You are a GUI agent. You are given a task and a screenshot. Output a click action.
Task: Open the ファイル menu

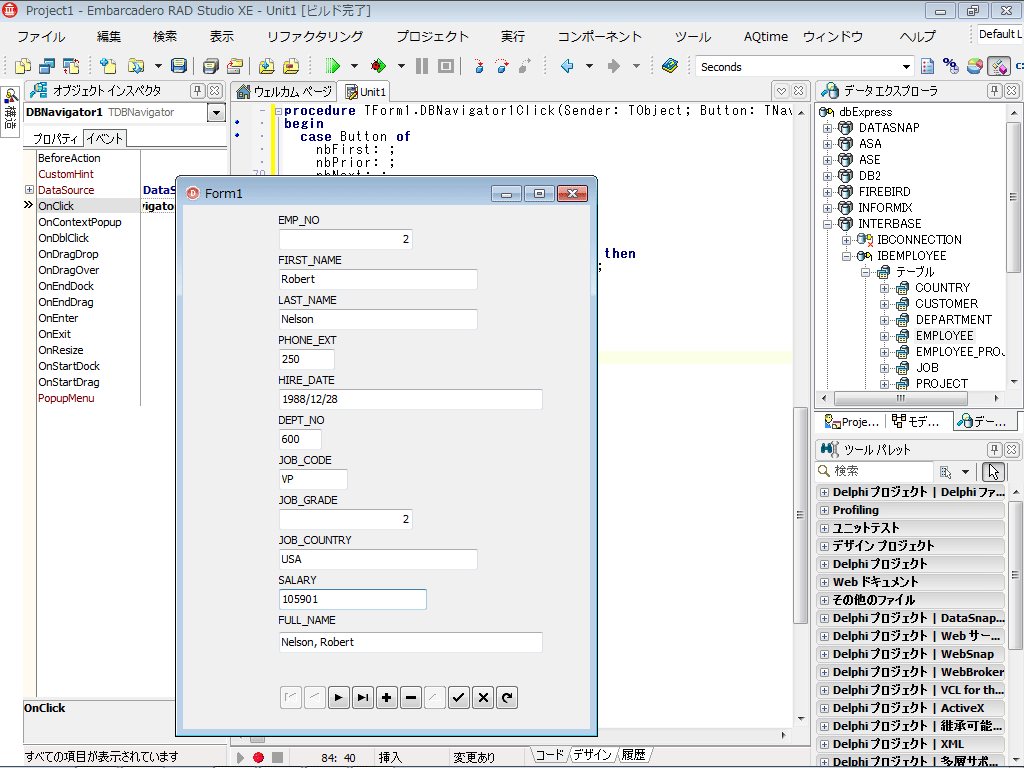[x=41, y=37]
